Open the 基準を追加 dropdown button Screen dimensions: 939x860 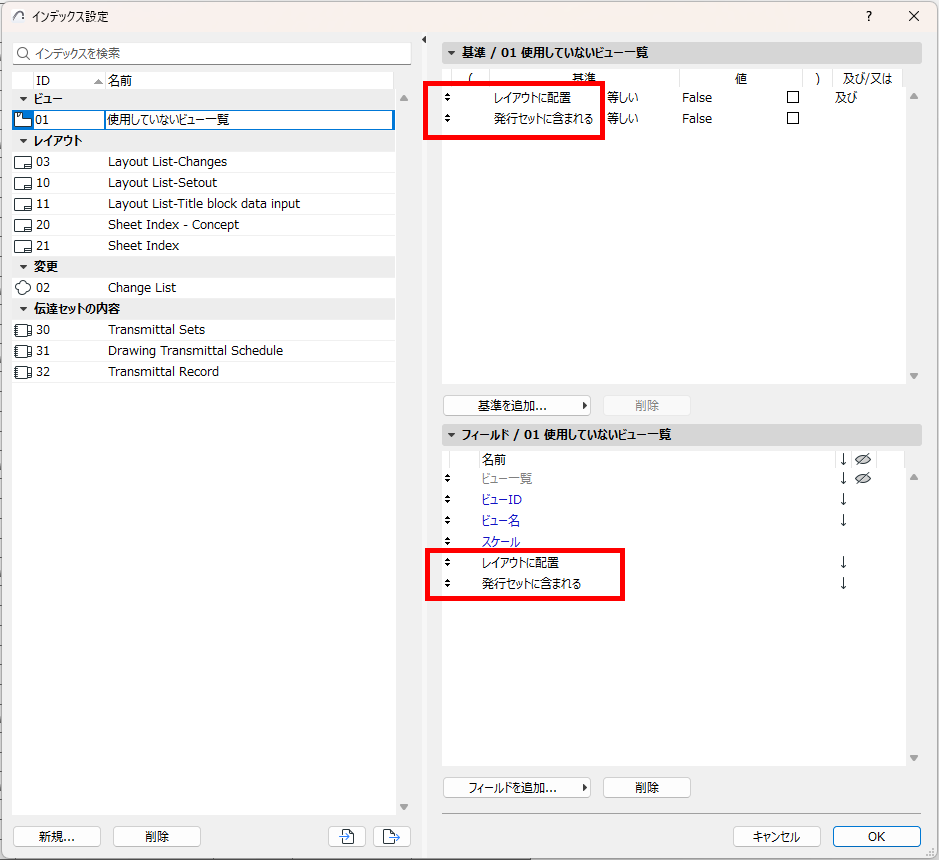517,405
